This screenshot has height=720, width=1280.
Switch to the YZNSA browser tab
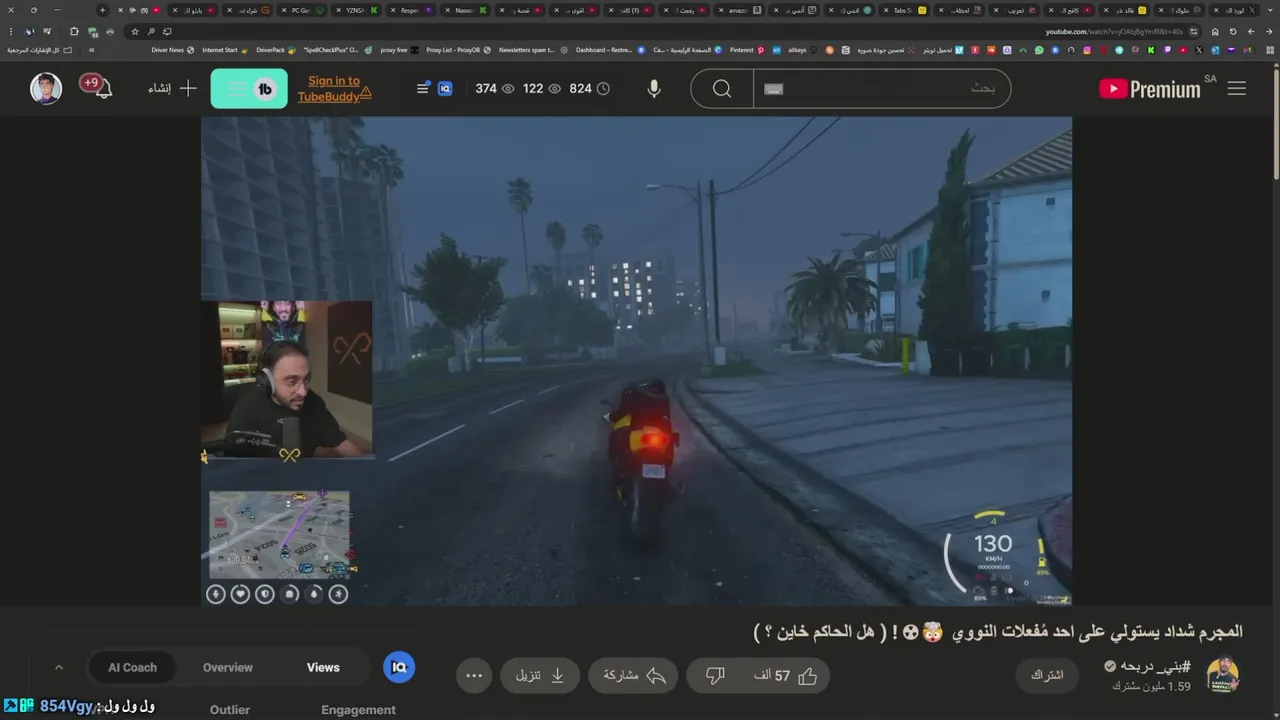click(x=355, y=10)
